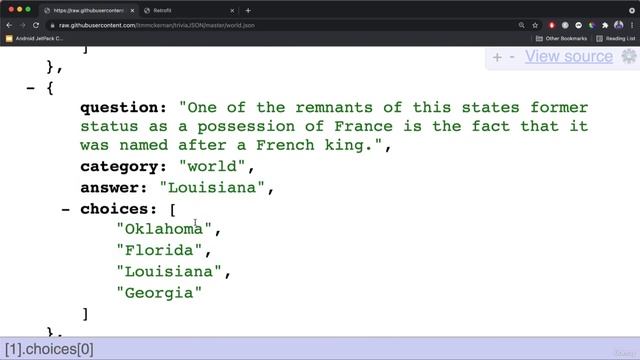Screen dimensions: 640x360
Task: Click the grey round extension icon
Action: pos(565,25)
